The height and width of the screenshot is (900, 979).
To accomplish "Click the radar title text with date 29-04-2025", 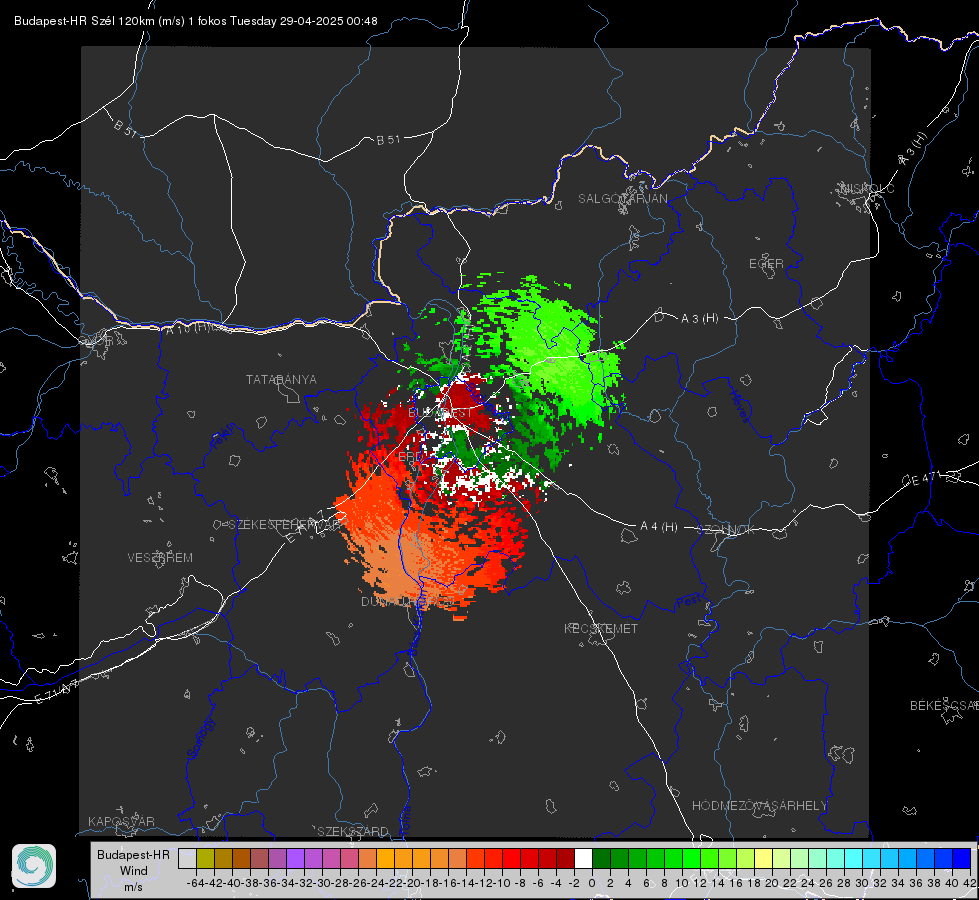I will tap(195, 21).
